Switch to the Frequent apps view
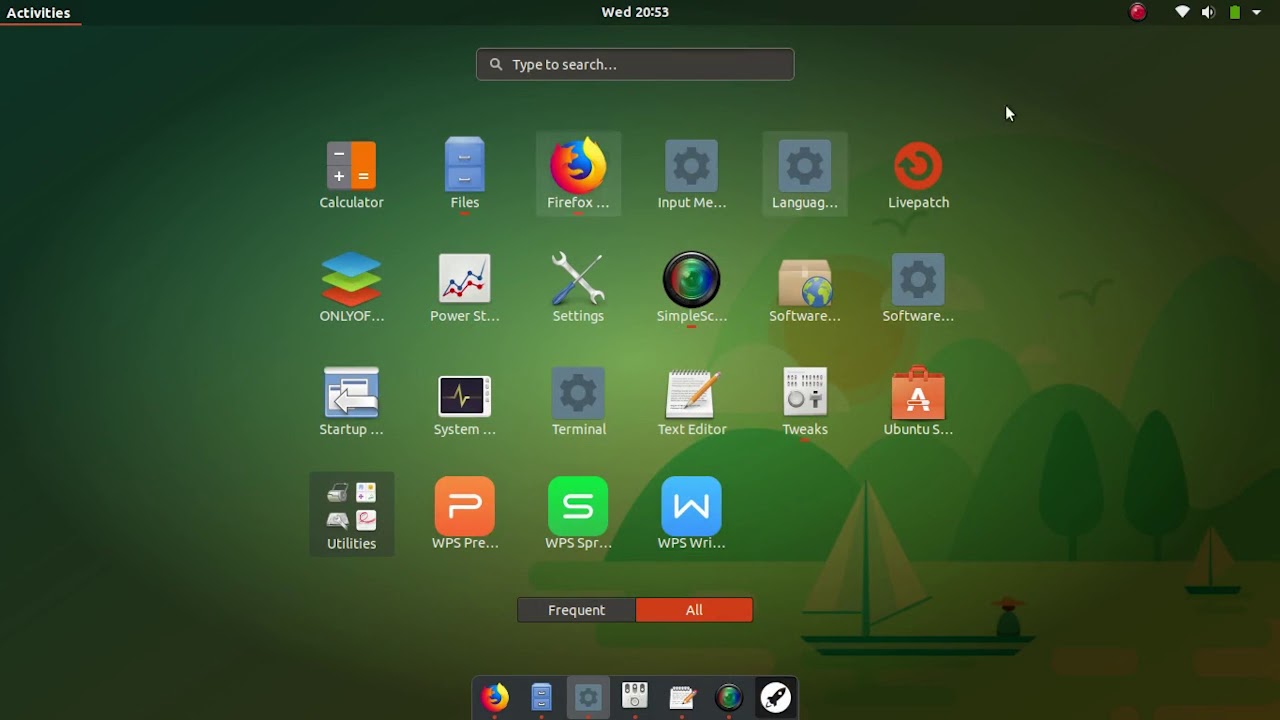Image resolution: width=1280 pixels, height=720 pixels. 576,610
